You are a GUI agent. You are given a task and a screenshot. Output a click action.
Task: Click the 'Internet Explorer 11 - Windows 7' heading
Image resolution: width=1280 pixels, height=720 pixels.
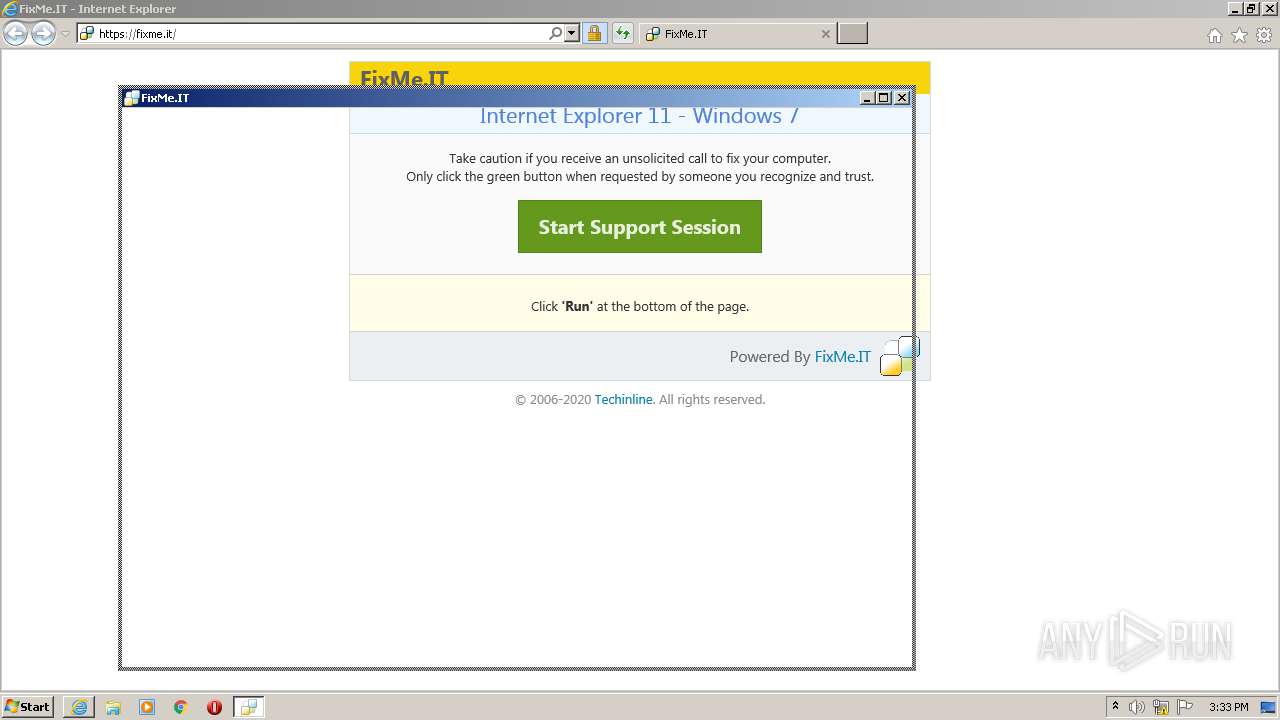[639, 116]
